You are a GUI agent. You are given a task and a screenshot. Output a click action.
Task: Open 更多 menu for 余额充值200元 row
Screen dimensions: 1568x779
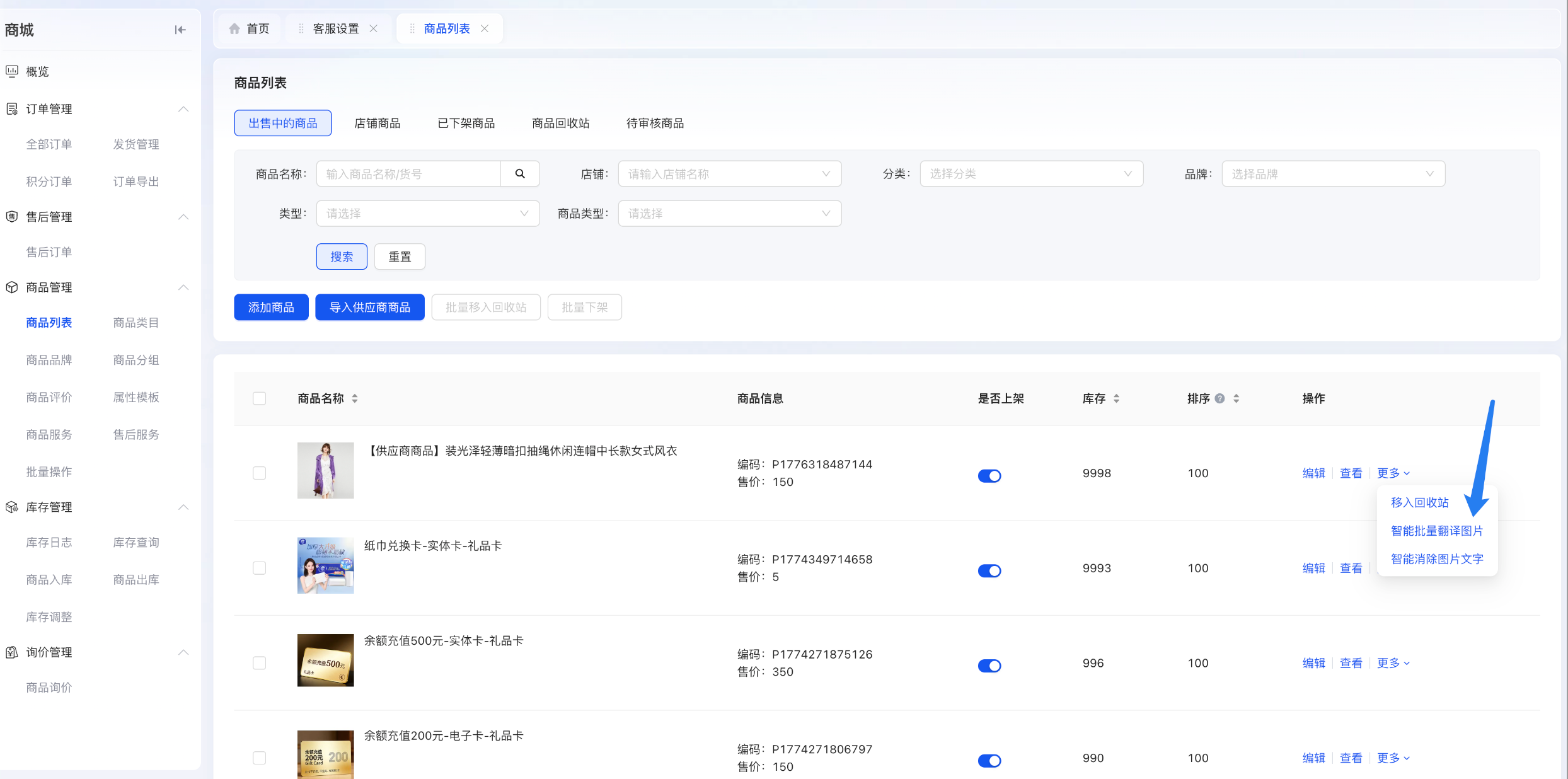1393,758
